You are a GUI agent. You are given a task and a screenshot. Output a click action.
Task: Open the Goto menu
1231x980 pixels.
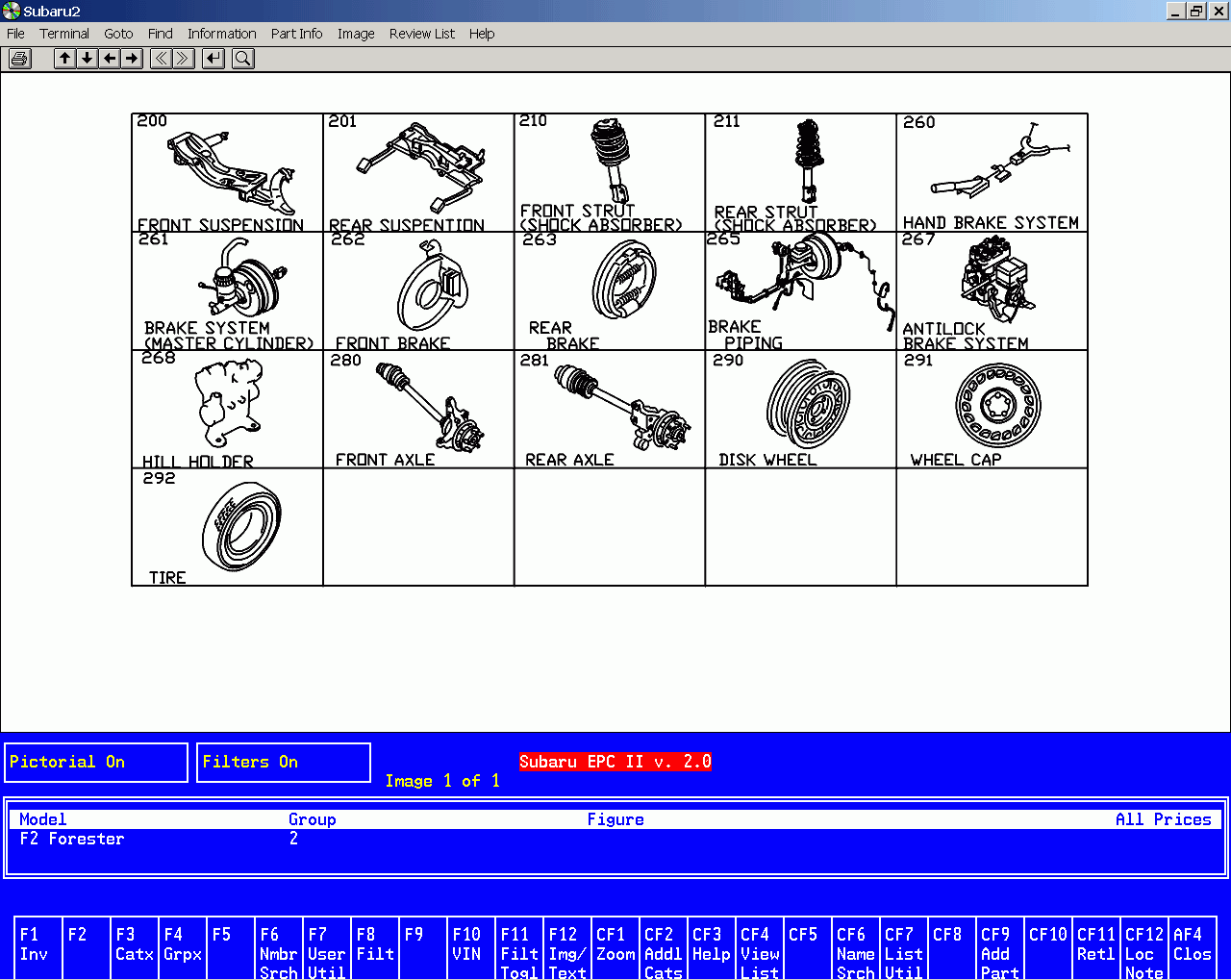point(118,34)
